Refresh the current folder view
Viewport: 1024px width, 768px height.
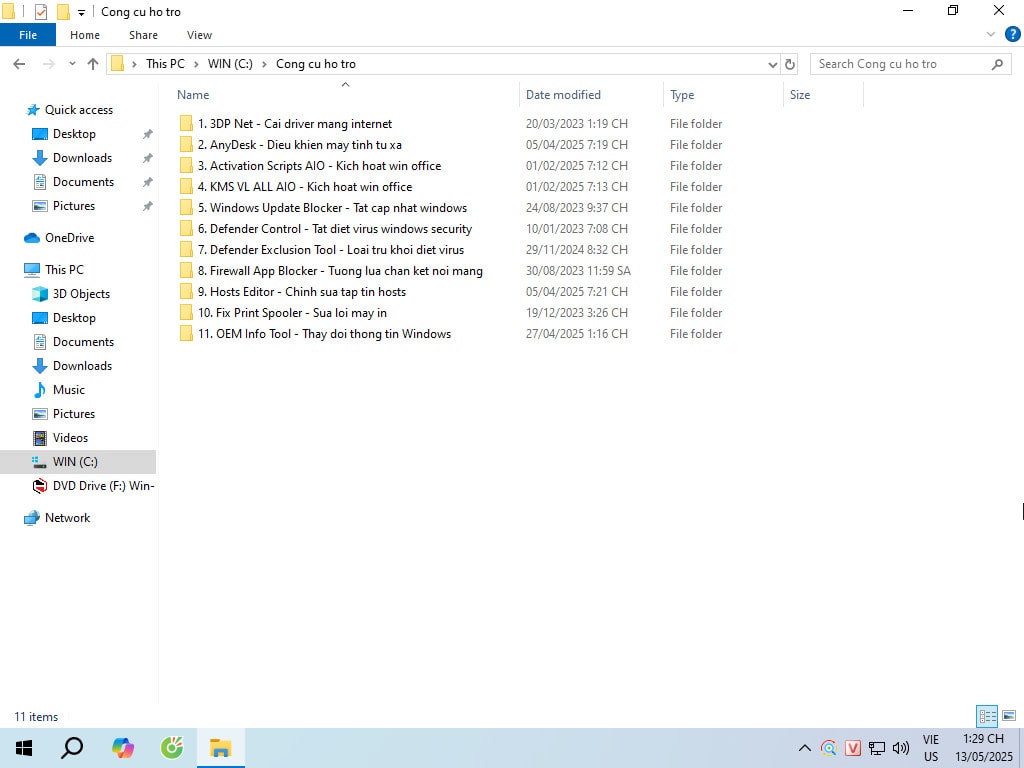click(x=790, y=64)
